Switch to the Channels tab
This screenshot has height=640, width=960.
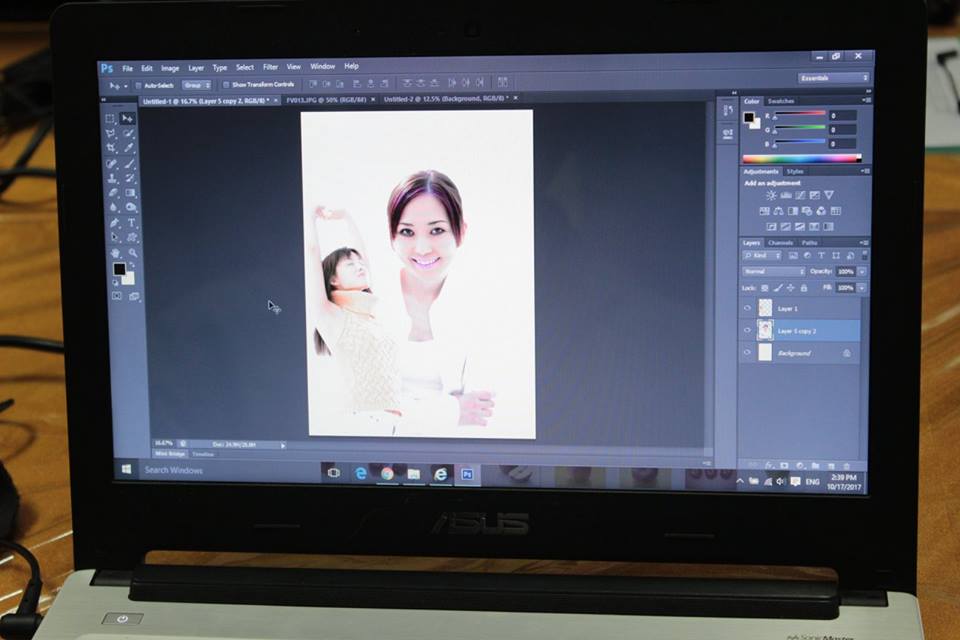point(781,243)
